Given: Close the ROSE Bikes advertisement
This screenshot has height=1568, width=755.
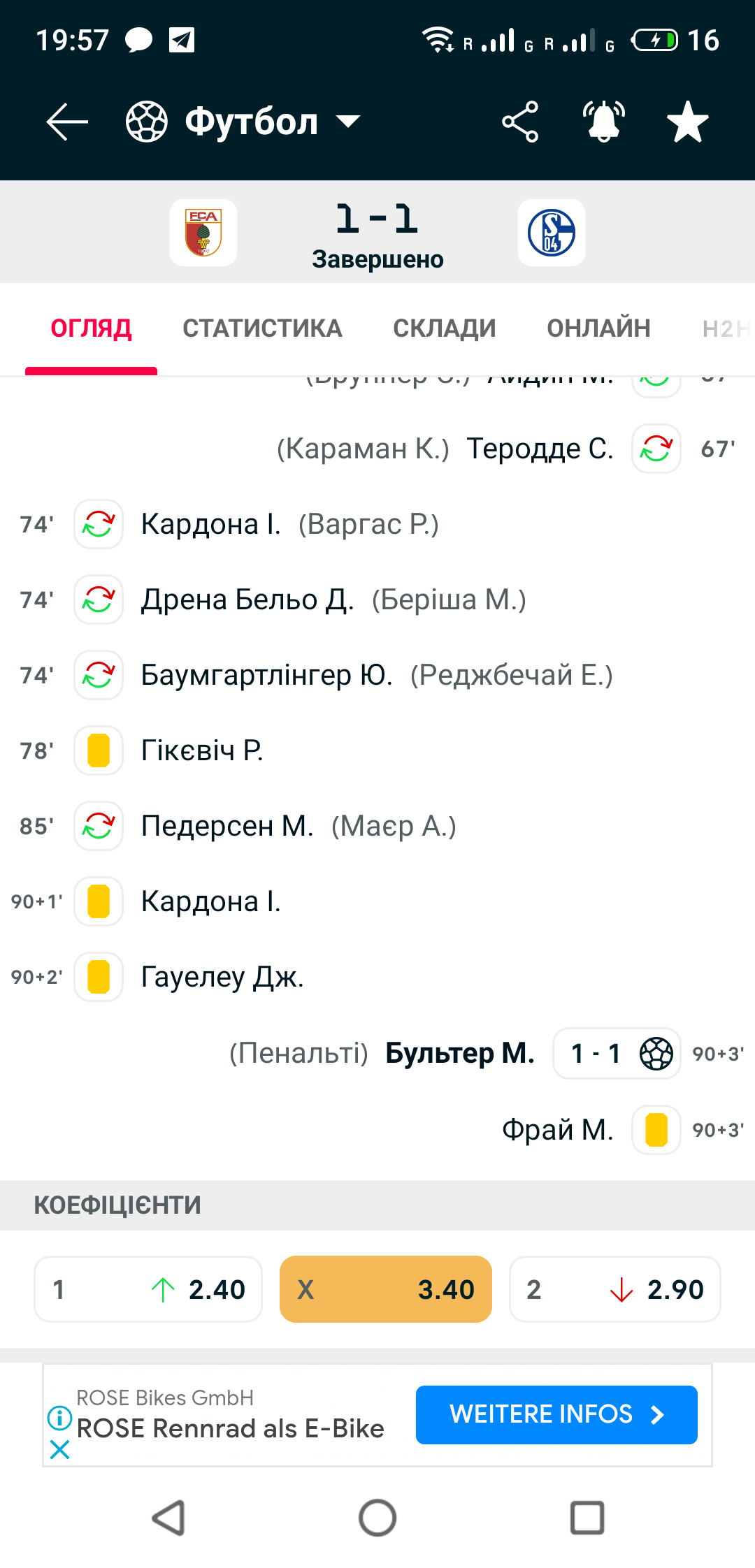Looking at the screenshot, I should tap(60, 1450).
